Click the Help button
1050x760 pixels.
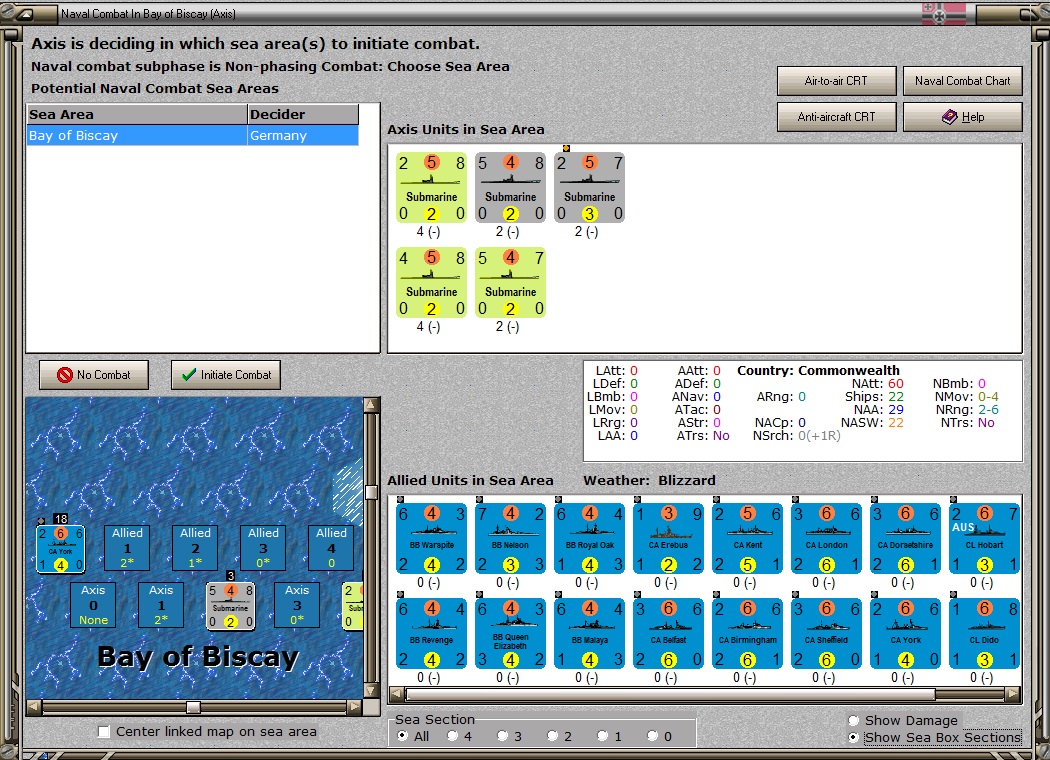(x=962, y=117)
